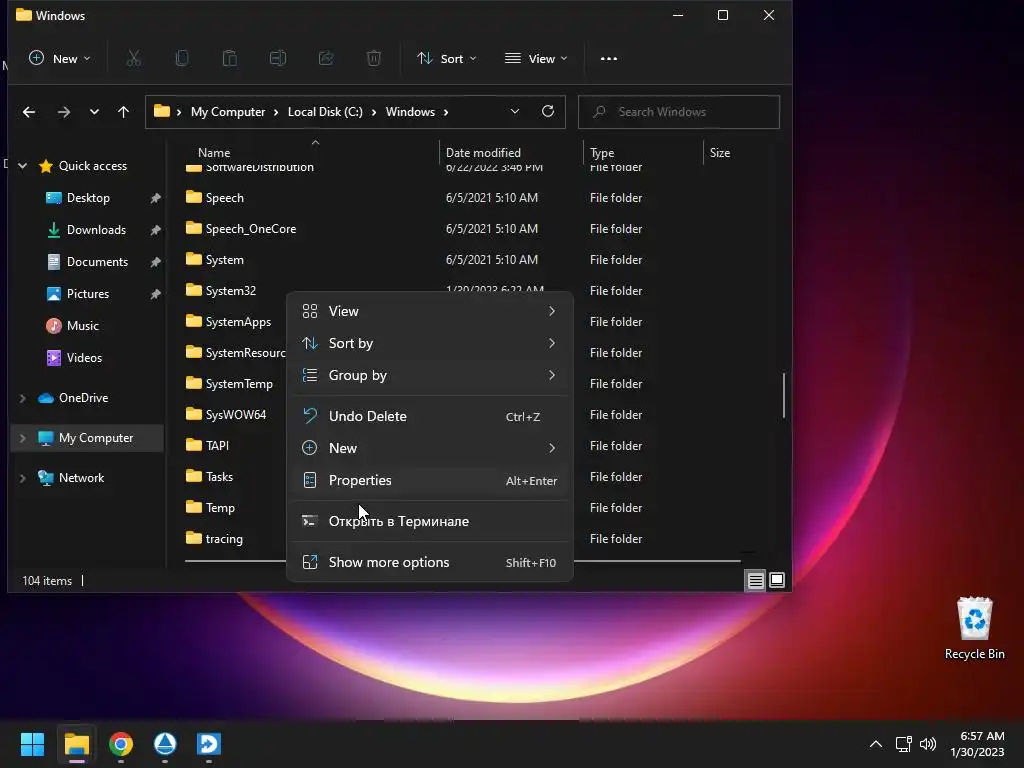
Task: Click Local Disk (C:) breadcrumb
Action: [325, 112]
